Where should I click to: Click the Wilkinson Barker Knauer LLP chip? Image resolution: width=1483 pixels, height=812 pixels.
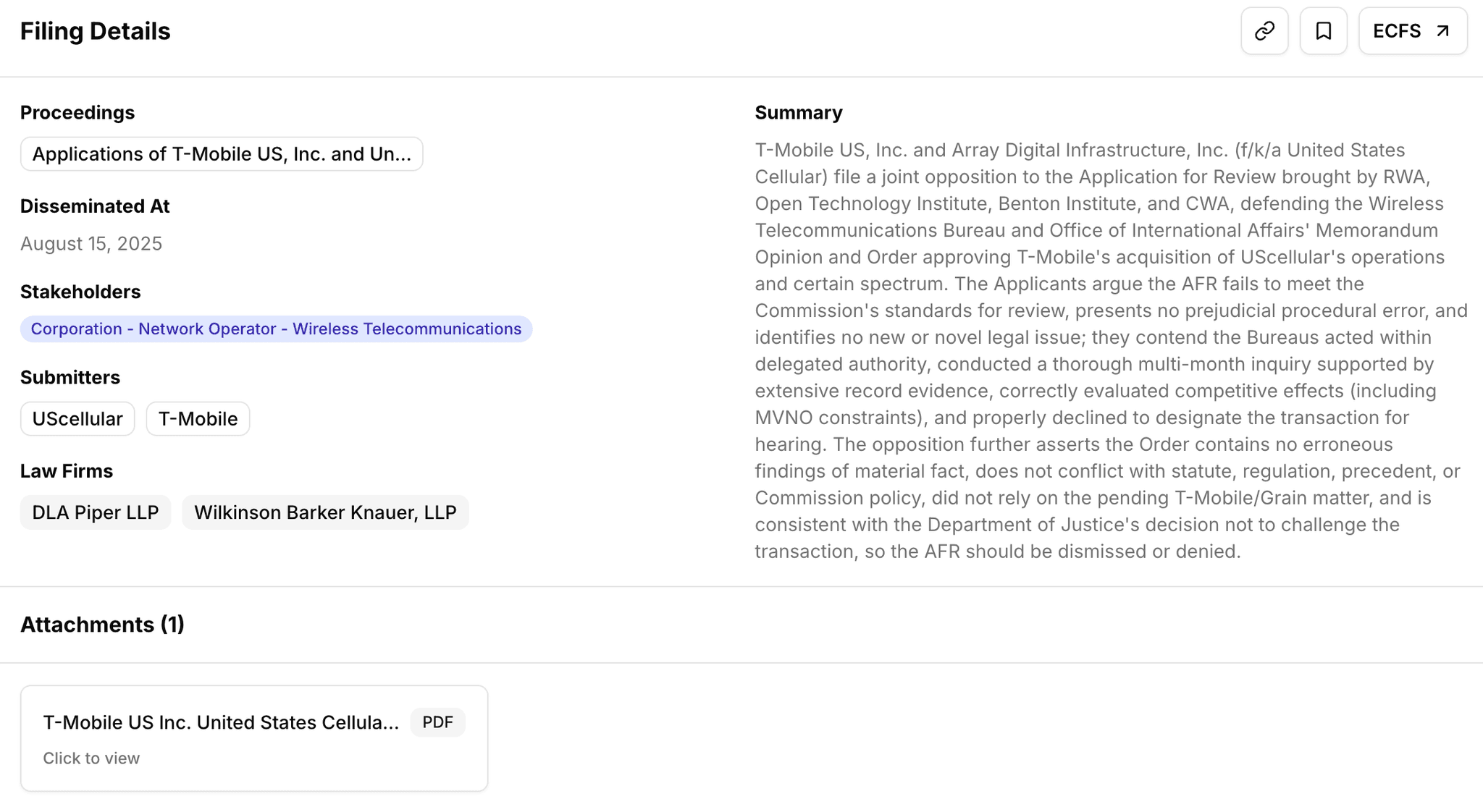coord(324,512)
